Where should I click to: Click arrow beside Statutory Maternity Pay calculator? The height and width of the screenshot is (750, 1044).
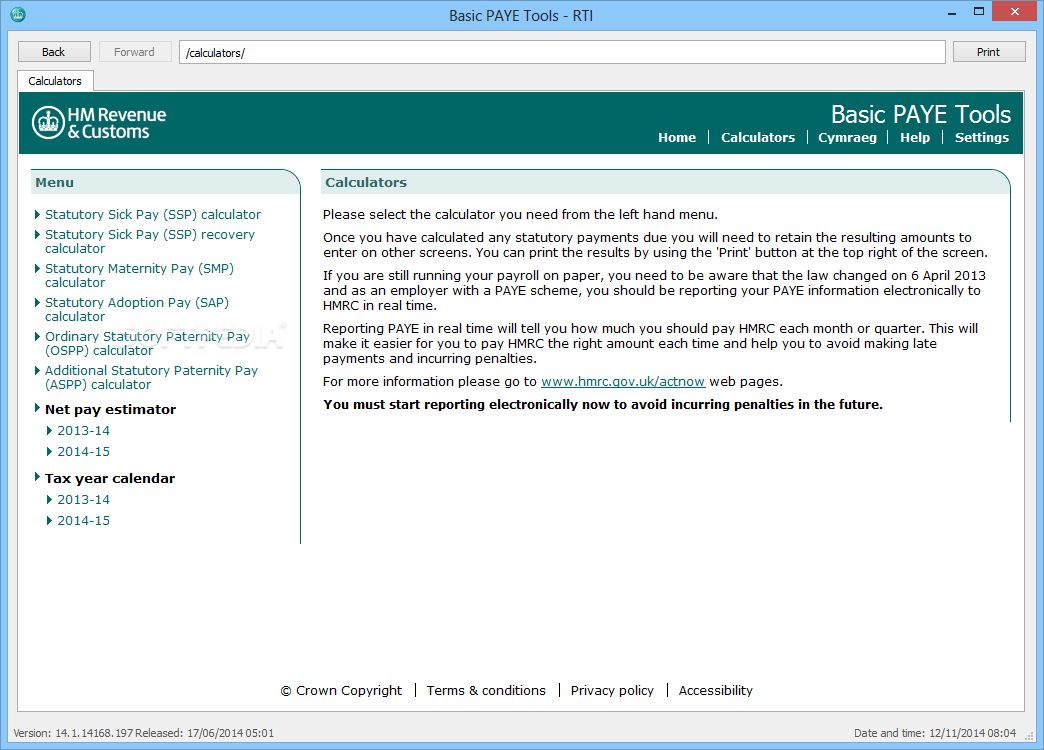tap(37, 268)
